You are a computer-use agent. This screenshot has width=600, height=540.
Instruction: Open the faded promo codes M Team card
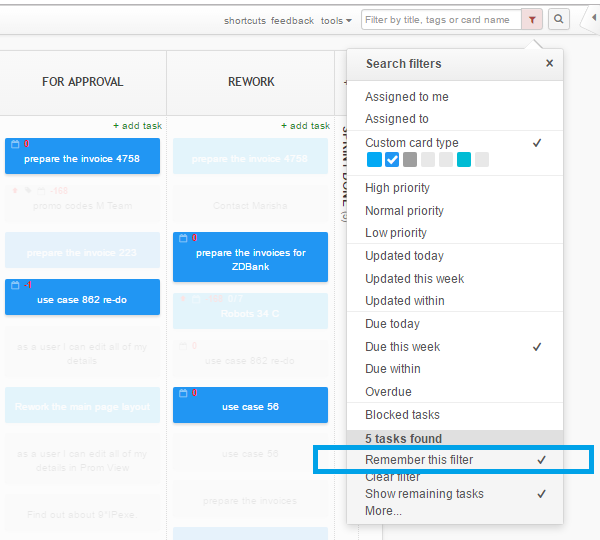[x=82, y=203]
